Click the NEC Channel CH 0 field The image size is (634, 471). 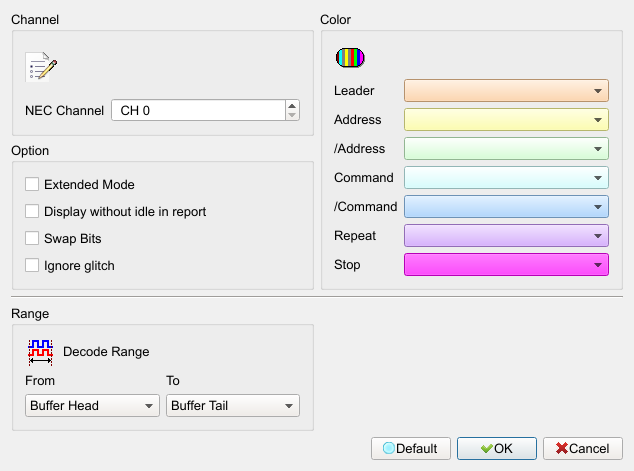199,110
